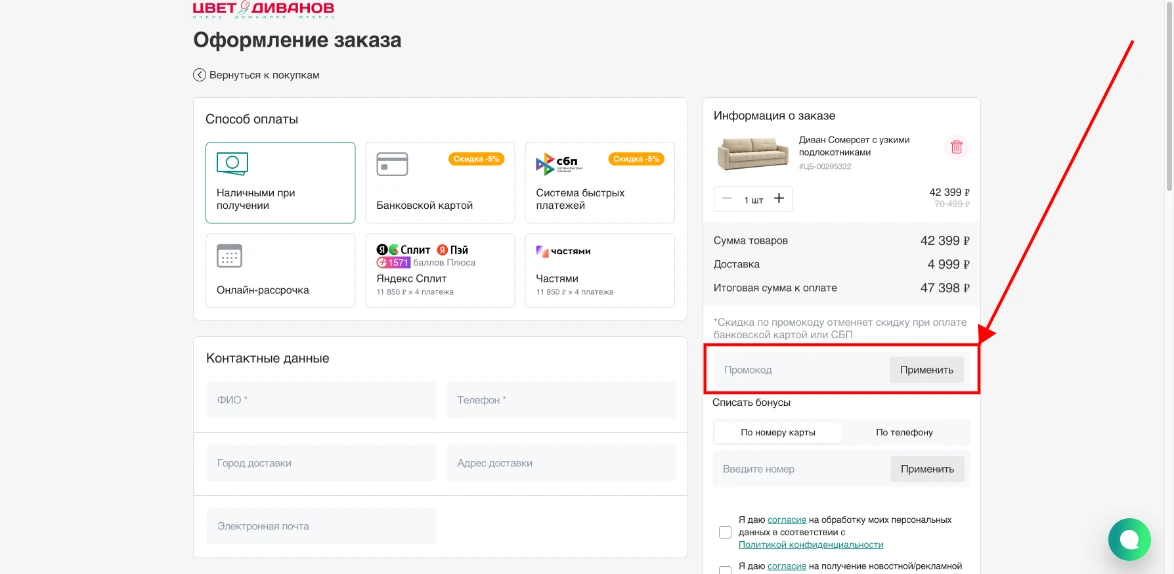Focus the Телефон input field
The image size is (1174, 574).
[x=561, y=400]
